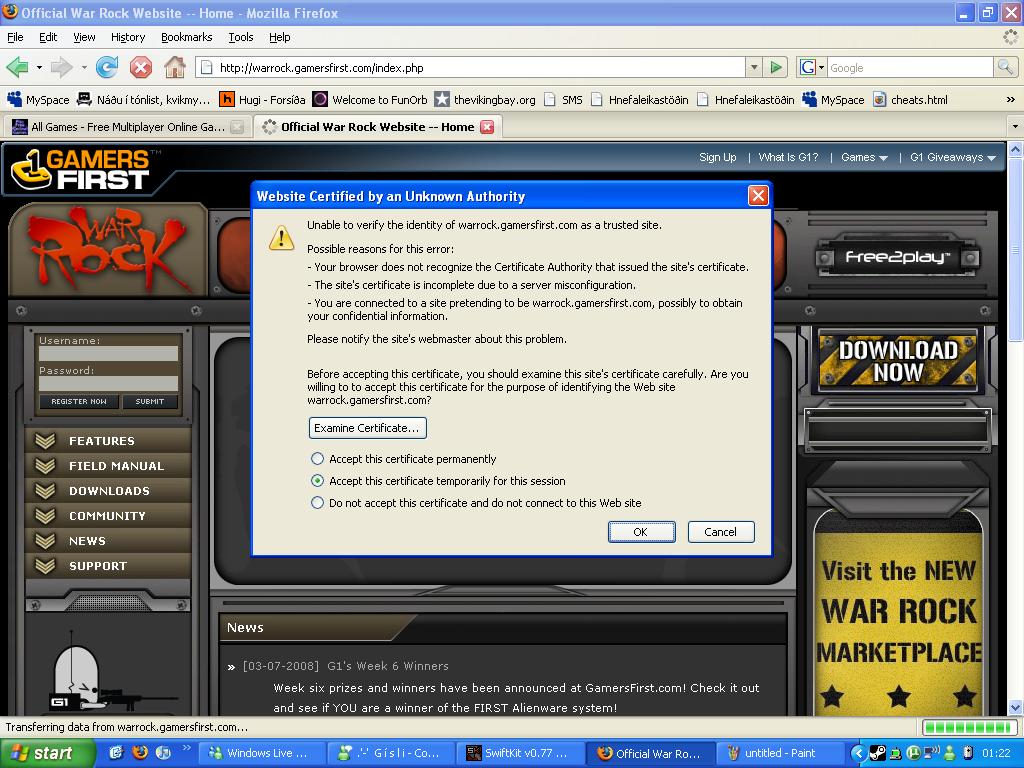The height and width of the screenshot is (768, 1024).
Task: Expand the Games menu on GamersFirst
Action: click(864, 157)
